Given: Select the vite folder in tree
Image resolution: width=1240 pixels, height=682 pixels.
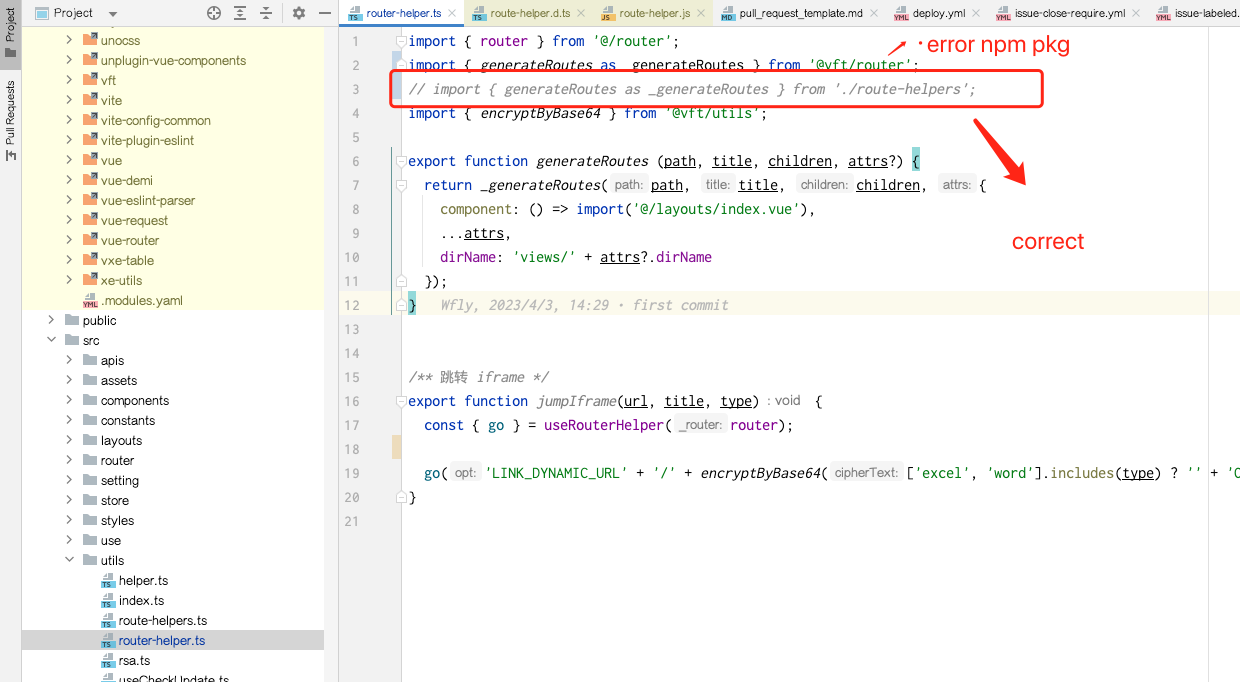Looking at the screenshot, I should [x=111, y=100].
